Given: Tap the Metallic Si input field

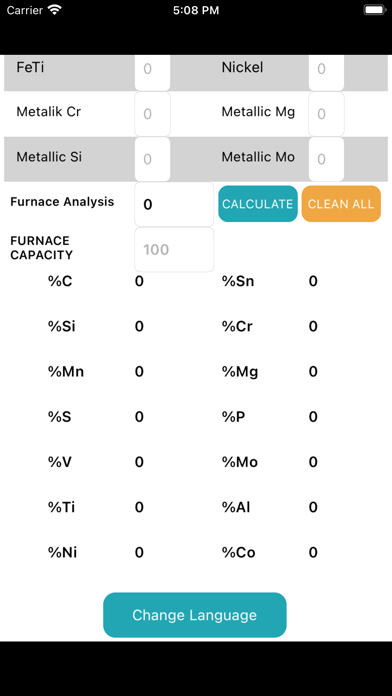Looking at the screenshot, I should coord(152,159).
